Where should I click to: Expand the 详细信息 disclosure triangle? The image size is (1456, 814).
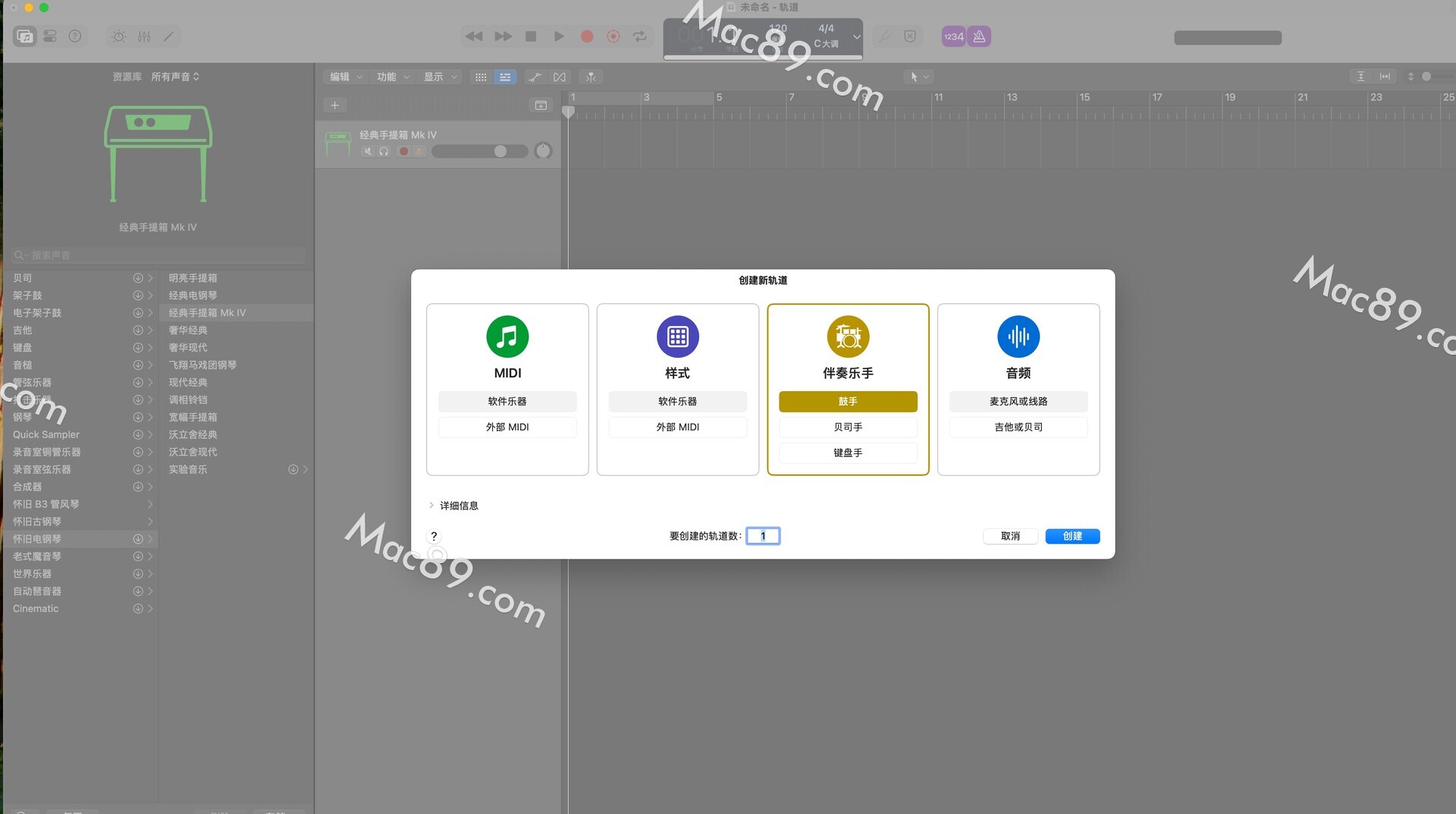(x=431, y=506)
